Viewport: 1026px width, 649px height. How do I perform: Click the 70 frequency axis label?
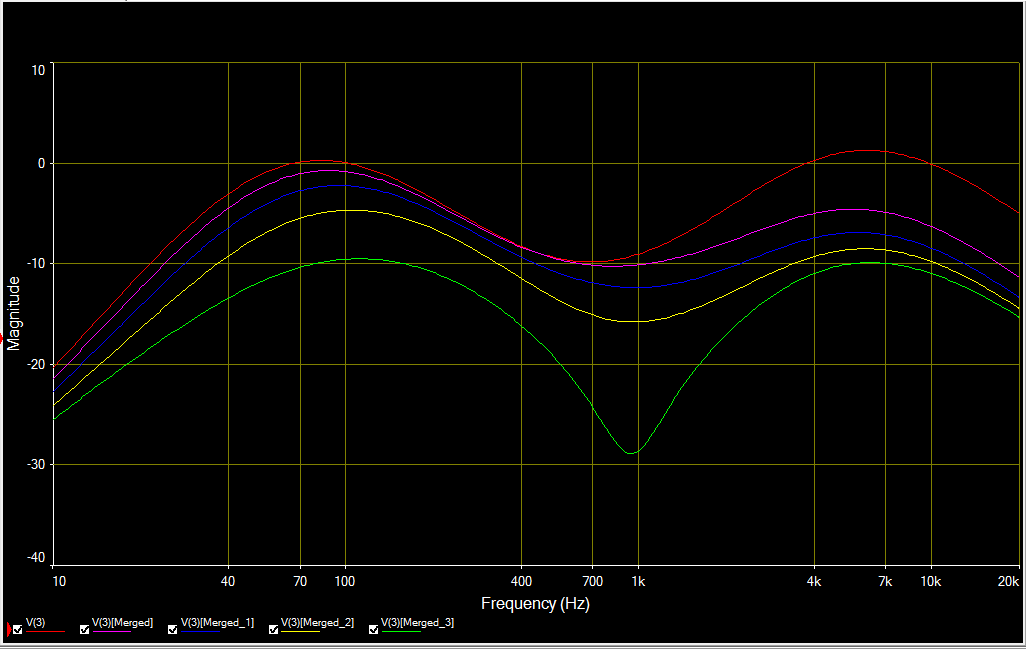tap(300, 581)
